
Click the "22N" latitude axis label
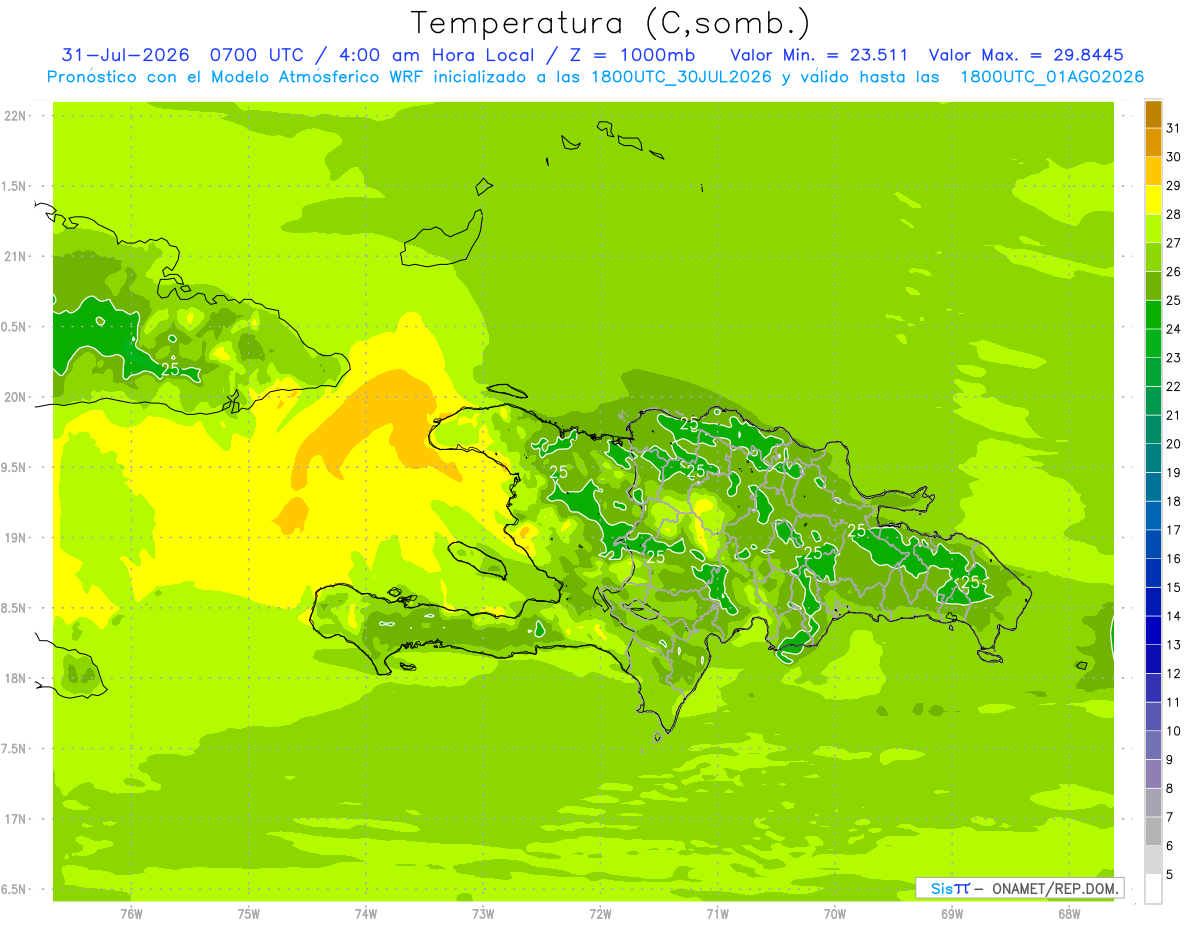16,116
